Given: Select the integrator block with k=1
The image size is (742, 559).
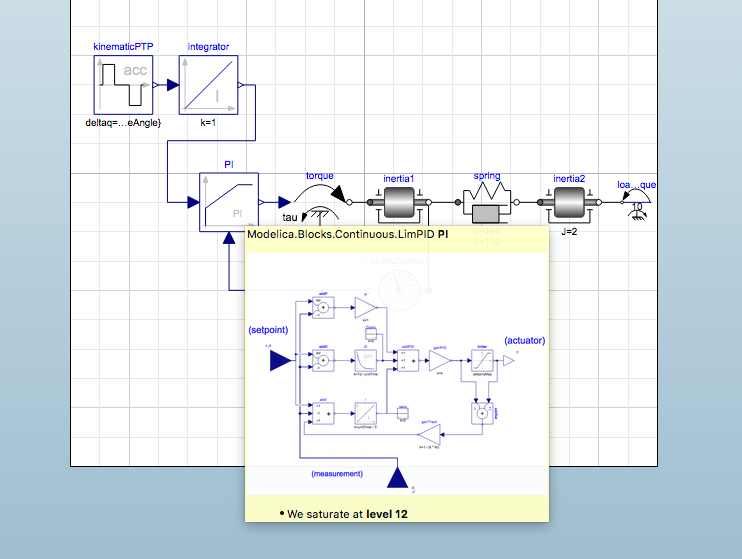Looking at the screenshot, I should tap(208, 85).
